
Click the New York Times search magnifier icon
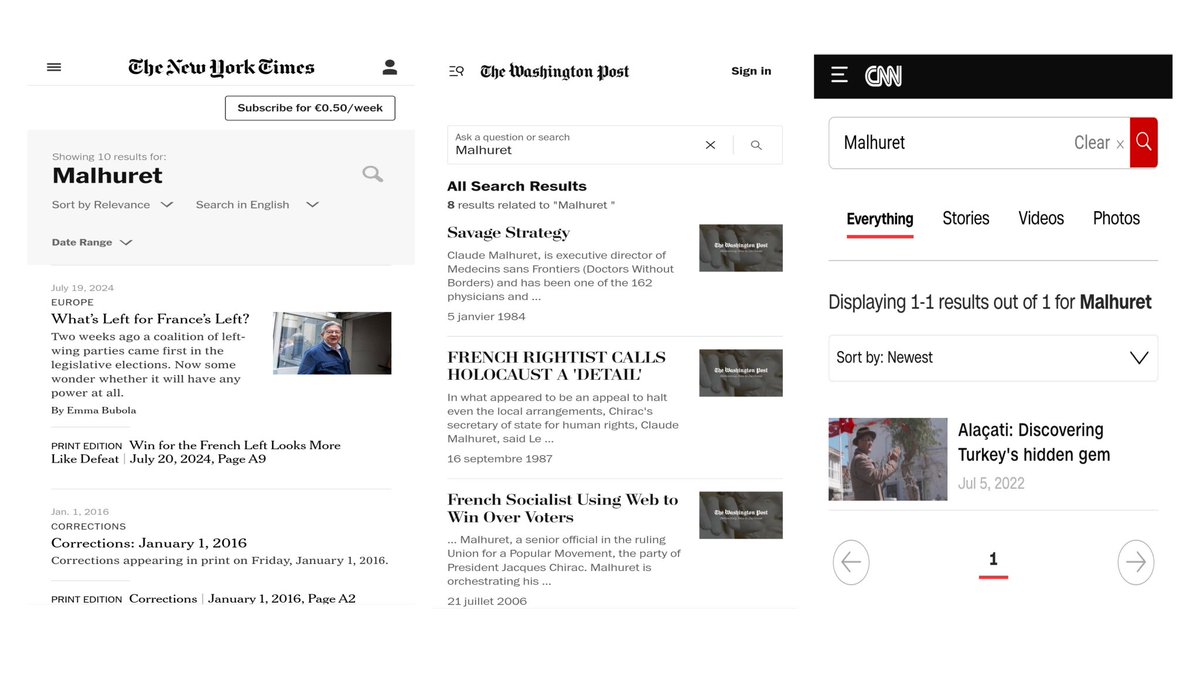coord(373,174)
